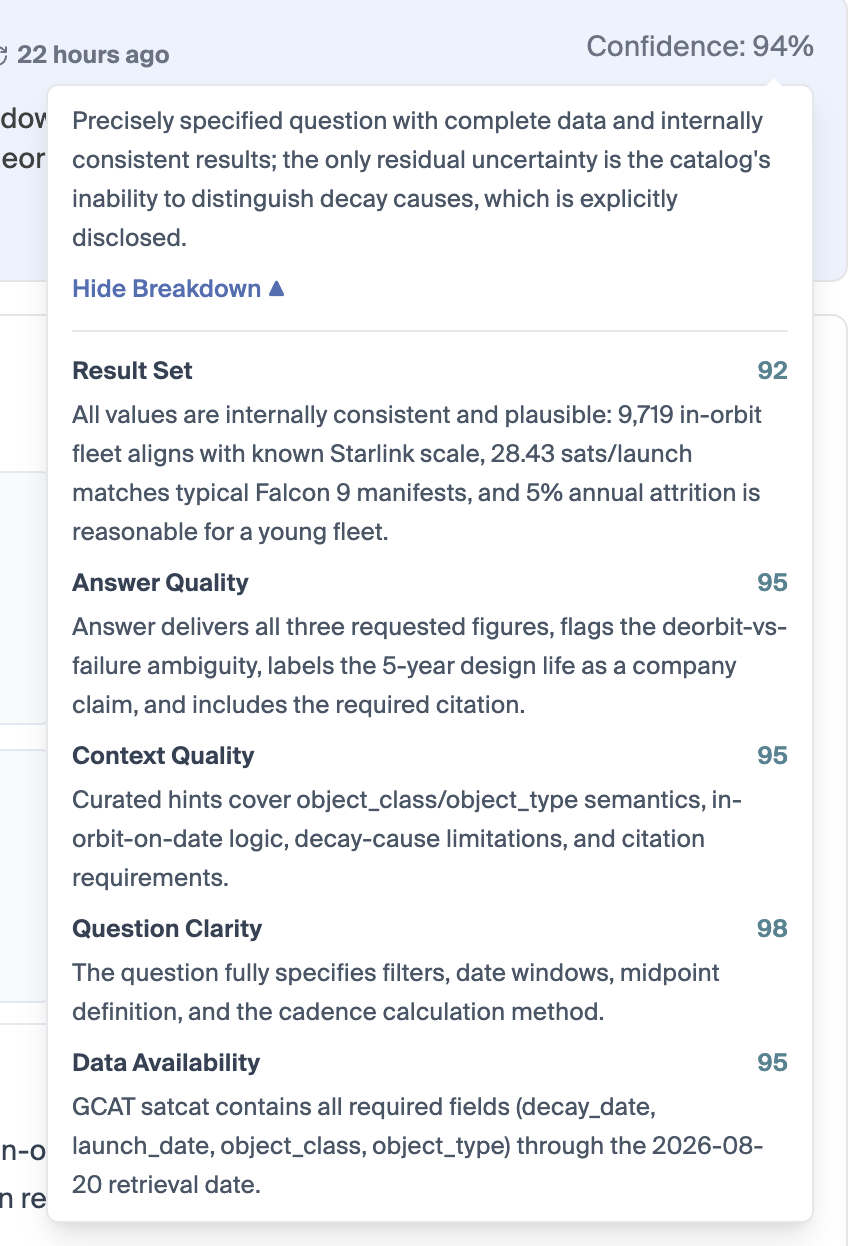Collapse the panel via Hide Breakdown link
The width and height of the screenshot is (850, 1246).
click(178, 289)
